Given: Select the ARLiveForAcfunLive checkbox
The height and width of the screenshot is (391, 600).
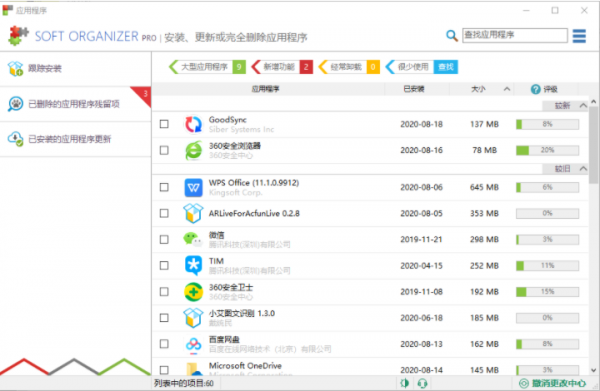Looking at the screenshot, I should pyautogui.click(x=164, y=213).
